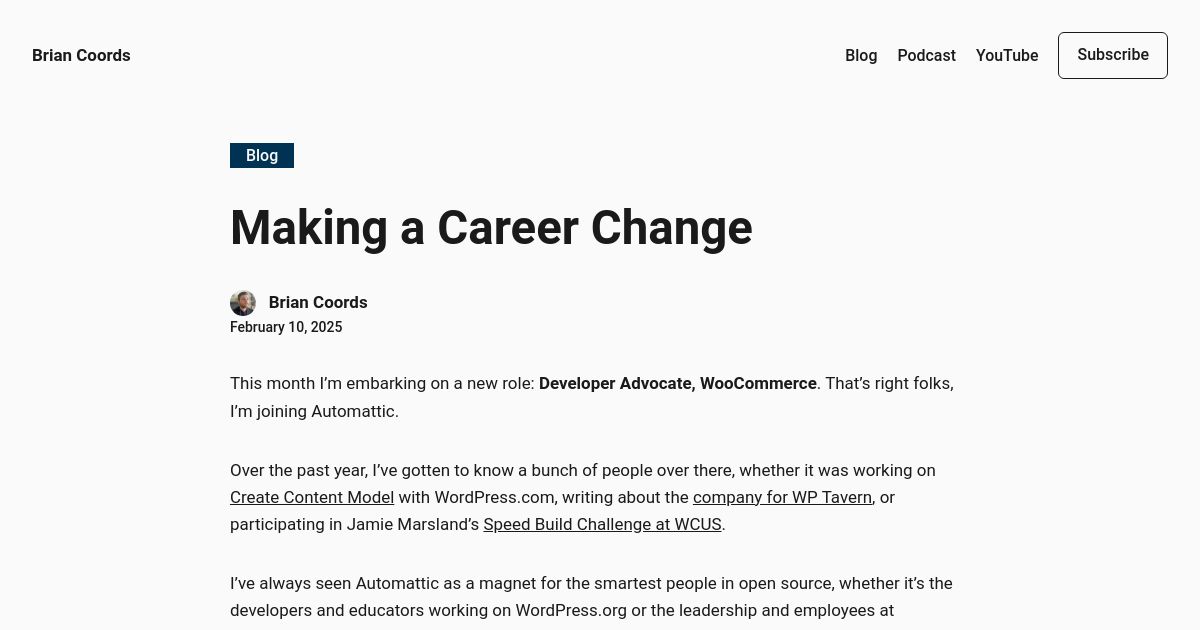Click the Subscribe button
The width and height of the screenshot is (1200, 630).
(1113, 55)
